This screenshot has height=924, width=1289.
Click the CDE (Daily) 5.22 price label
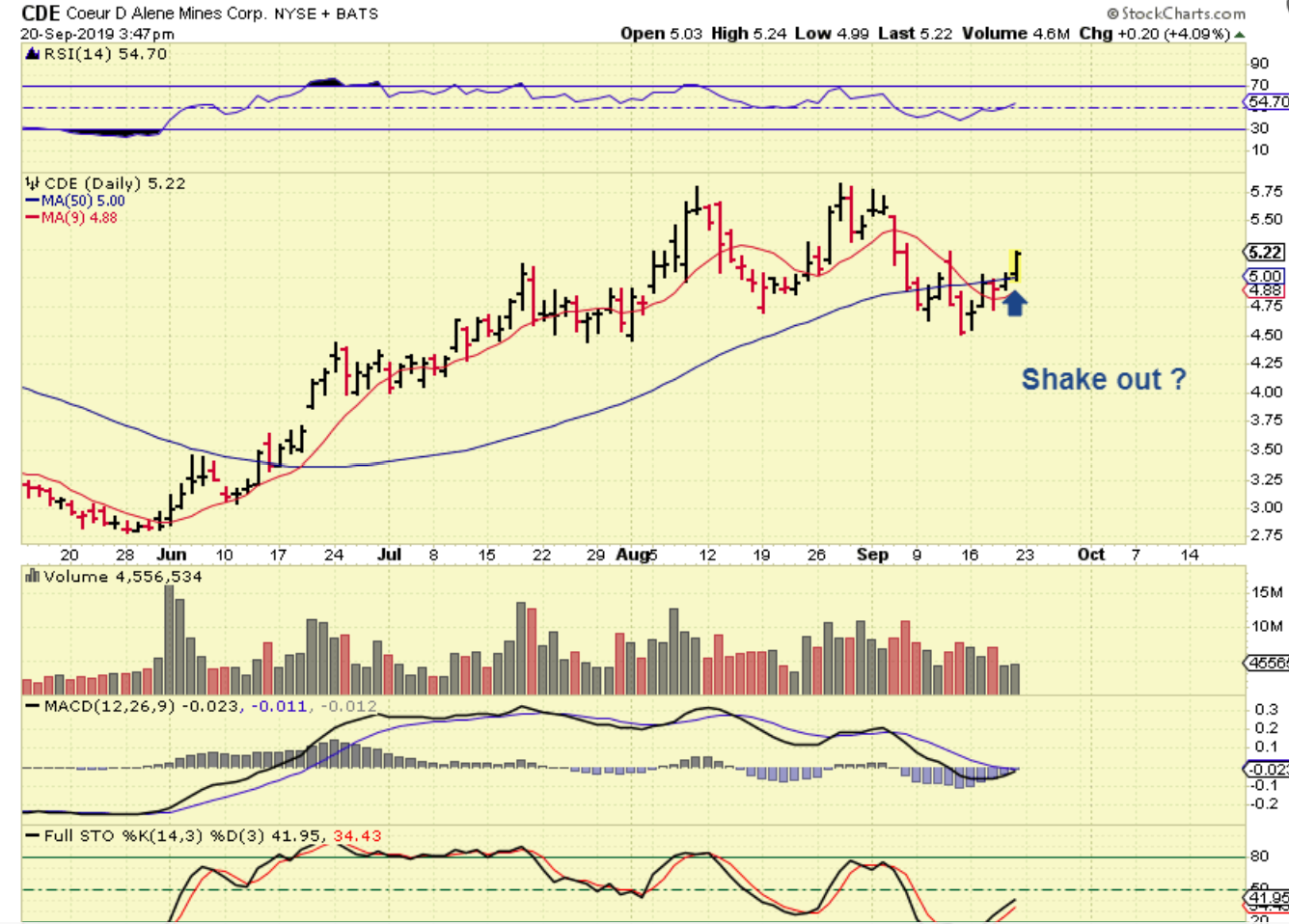(x=115, y=183)
